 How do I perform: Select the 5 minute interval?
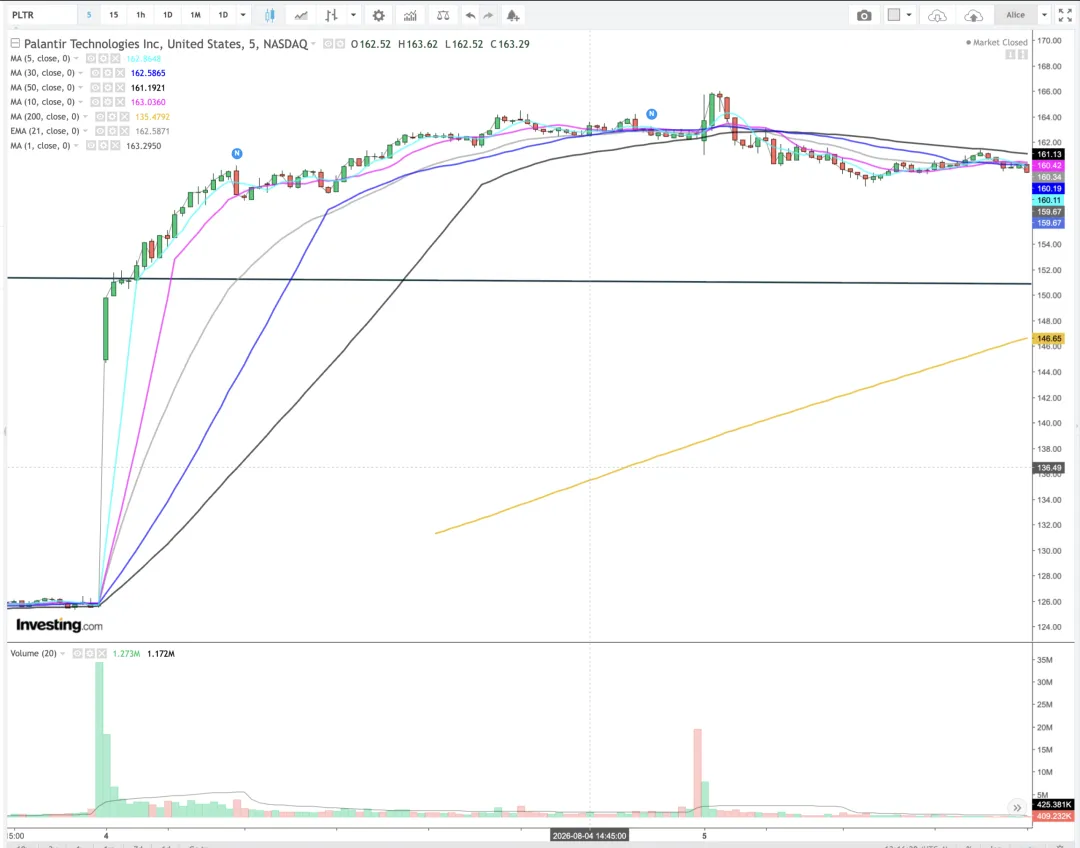(x=89, y=15)
